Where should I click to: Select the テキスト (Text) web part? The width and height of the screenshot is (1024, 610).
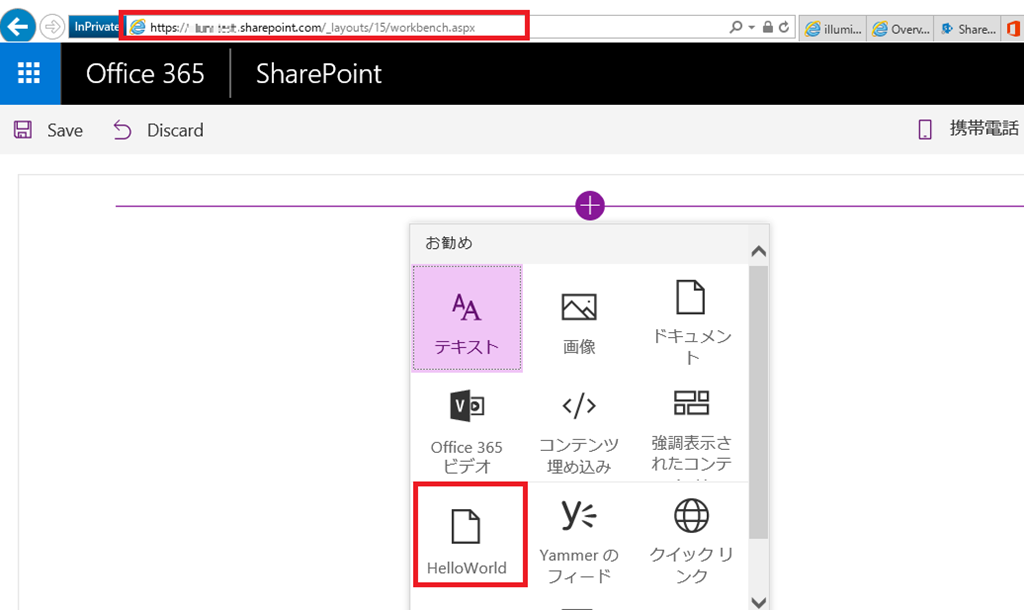(x=466, y=319)
